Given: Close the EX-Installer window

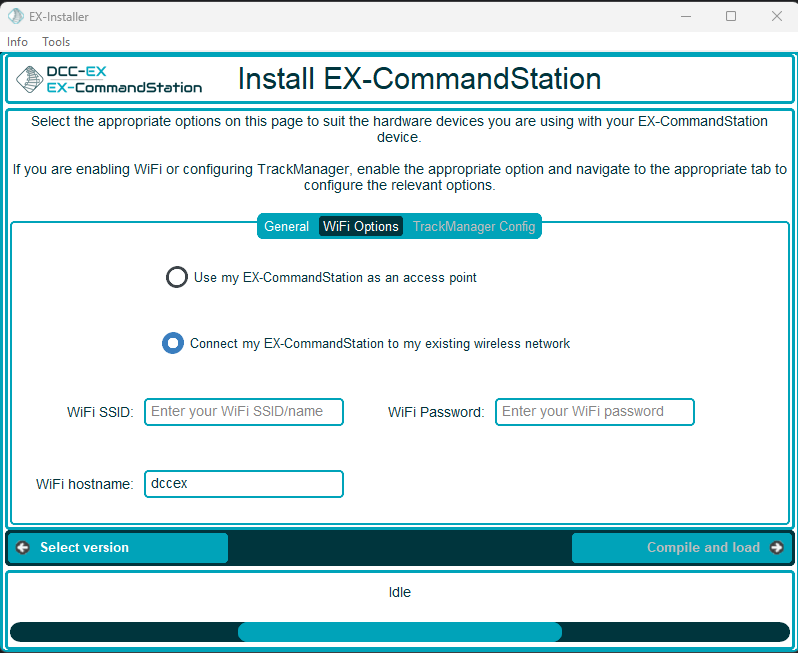Looking at the screenshot, I should coord(777,16).
